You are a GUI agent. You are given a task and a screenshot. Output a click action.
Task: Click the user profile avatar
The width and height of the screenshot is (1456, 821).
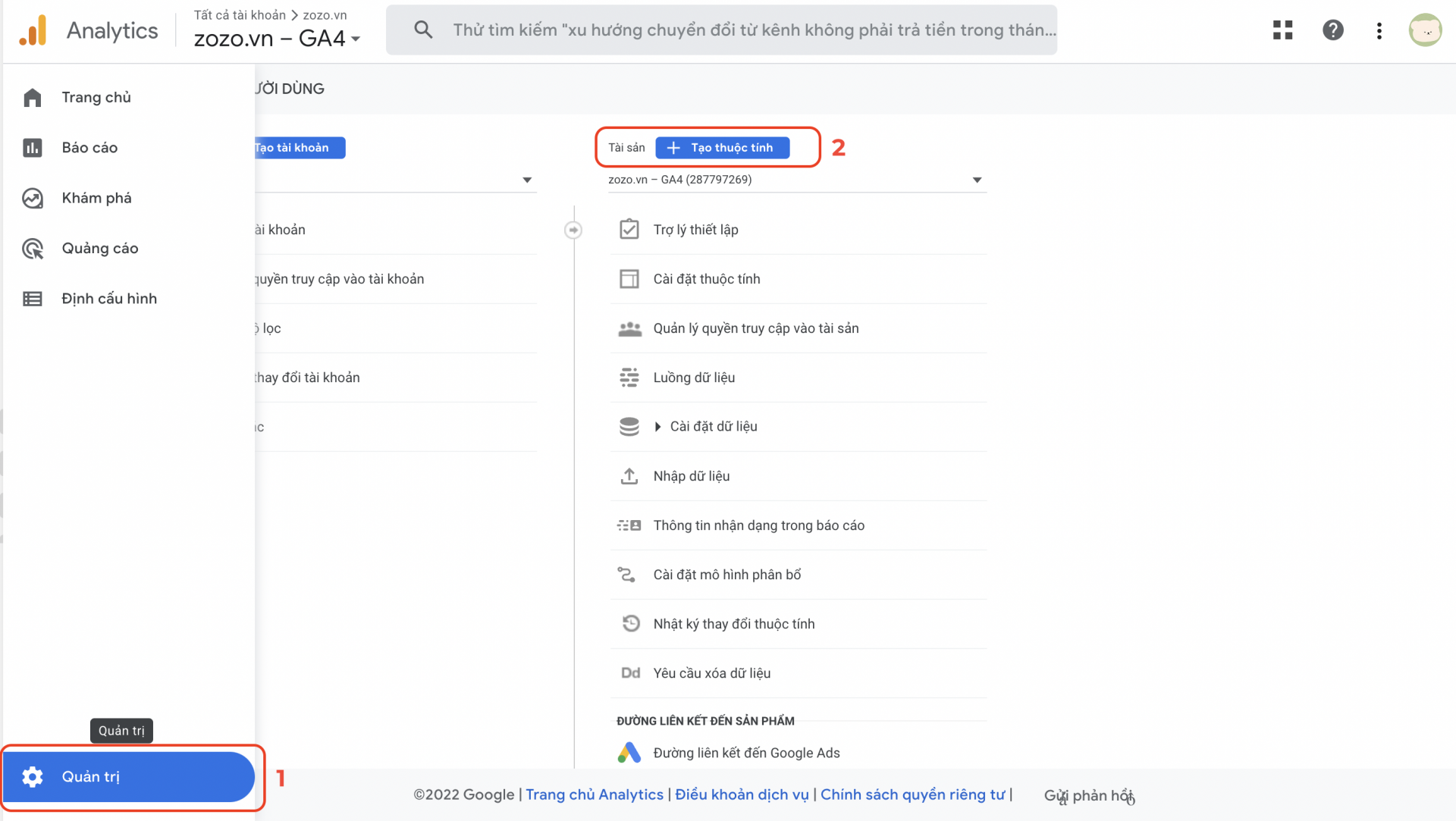point(1425,30)
